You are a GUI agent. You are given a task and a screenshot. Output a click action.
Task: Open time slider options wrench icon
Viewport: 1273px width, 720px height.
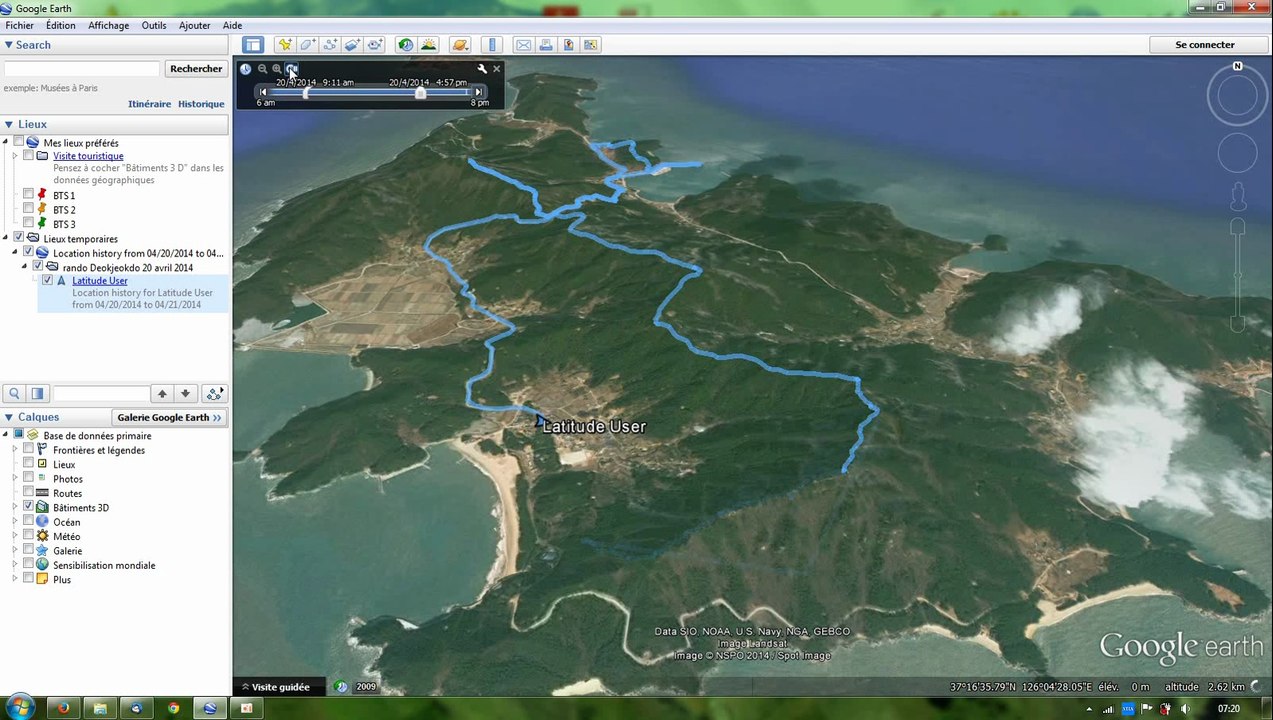(482, 69)
